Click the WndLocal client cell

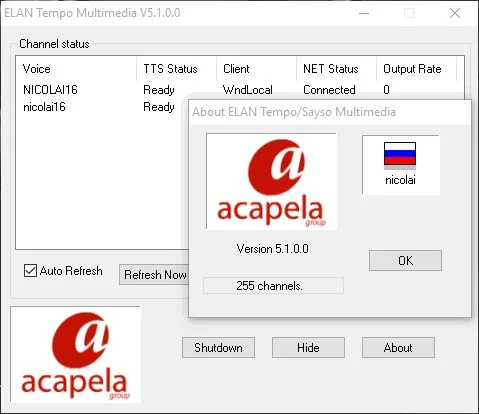(x=248, y=90)
